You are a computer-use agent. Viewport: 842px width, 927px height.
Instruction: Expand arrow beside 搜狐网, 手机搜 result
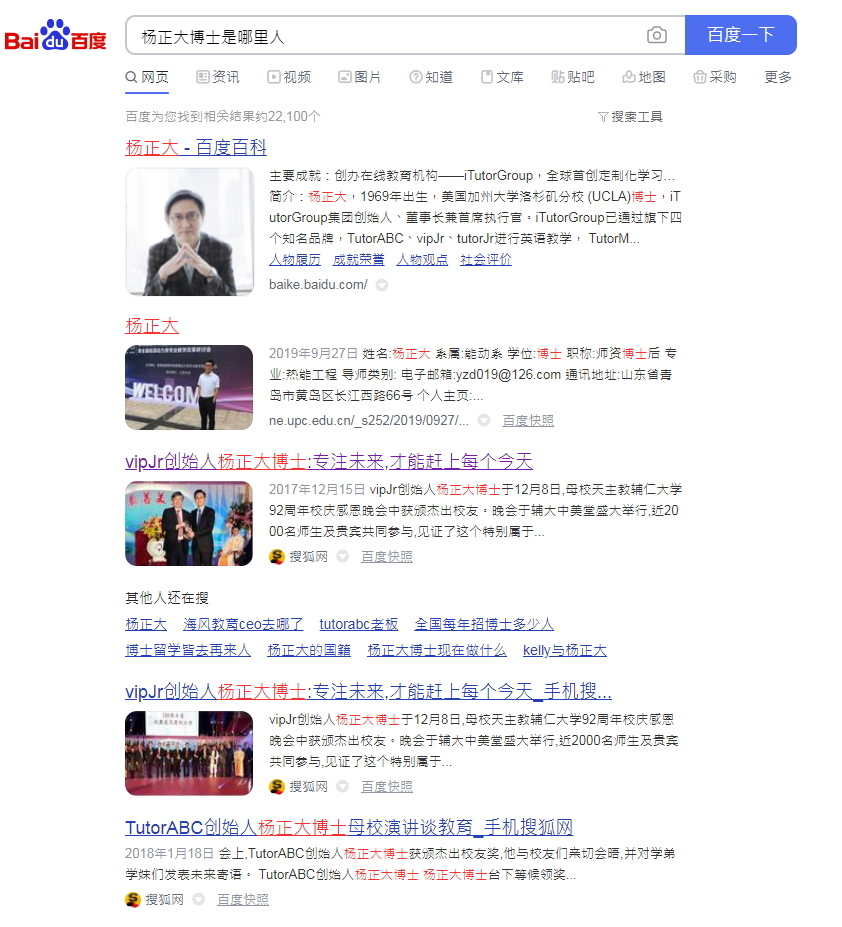point(342,786)
